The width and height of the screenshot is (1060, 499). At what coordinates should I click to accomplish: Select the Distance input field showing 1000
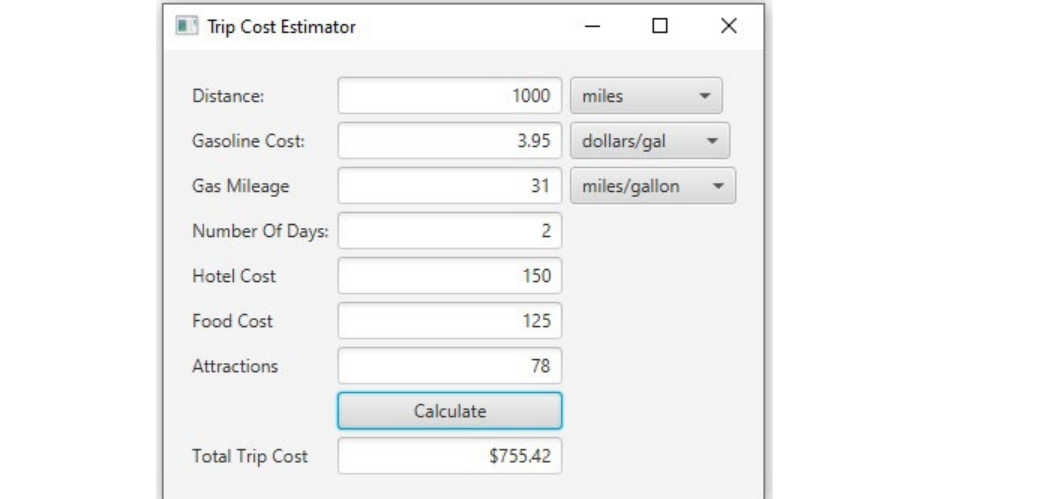(450, 96)
